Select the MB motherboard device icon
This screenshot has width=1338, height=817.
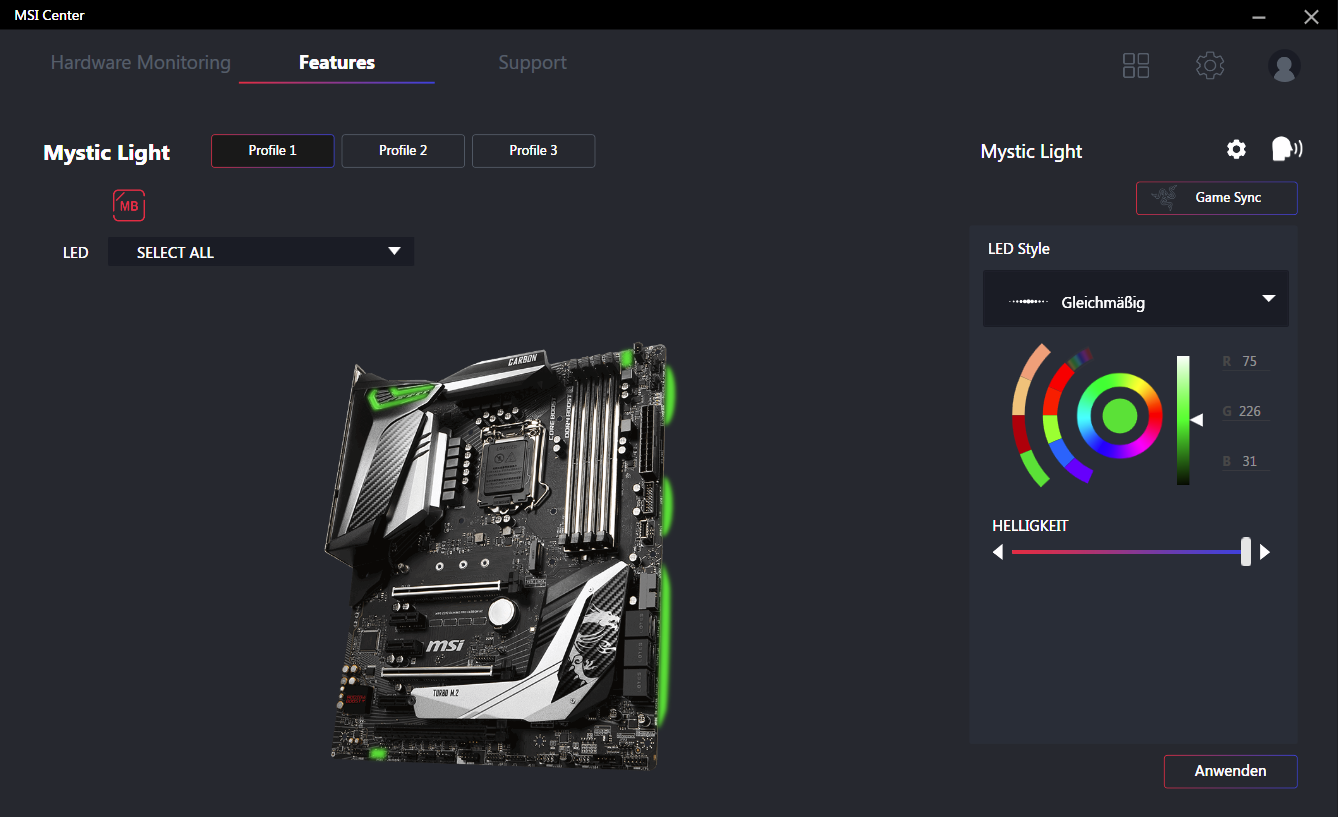[129, 205]
